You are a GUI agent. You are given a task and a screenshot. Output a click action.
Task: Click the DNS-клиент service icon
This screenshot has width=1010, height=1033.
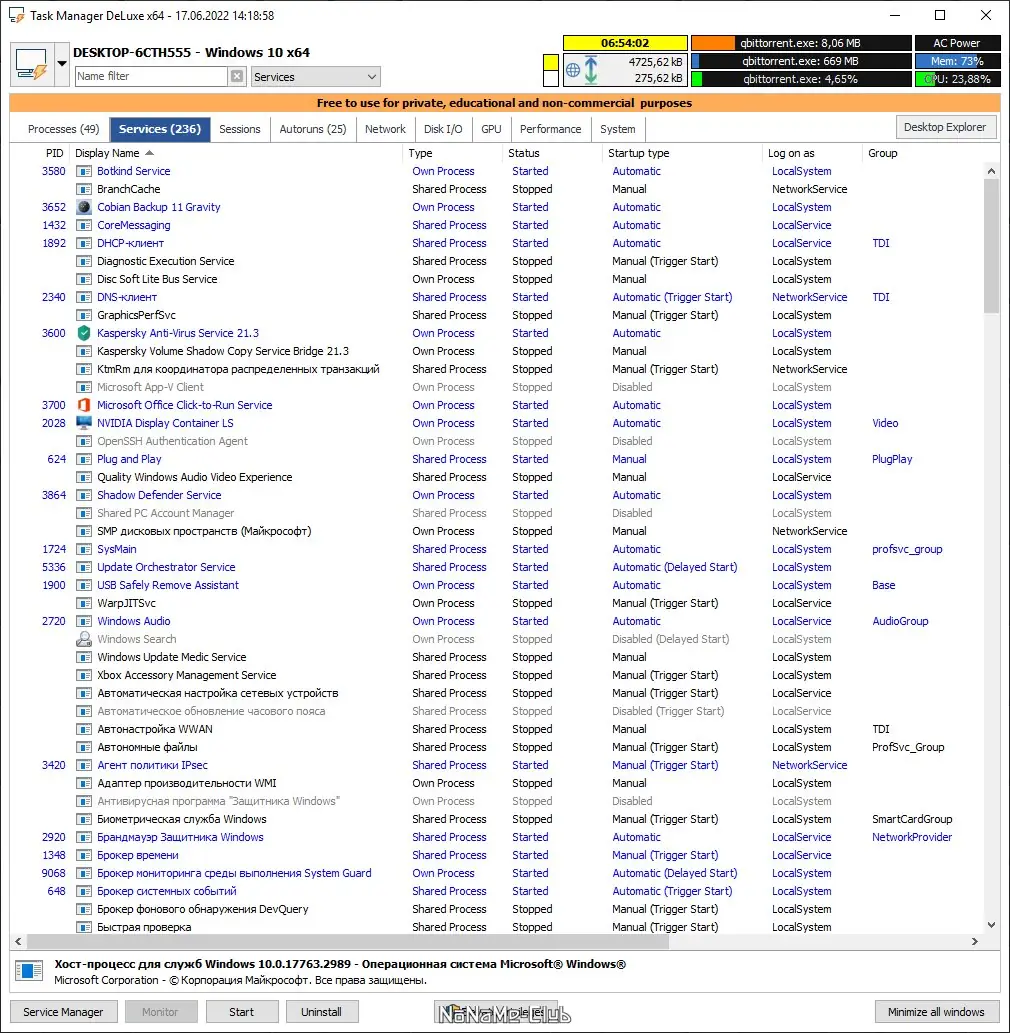84,297
